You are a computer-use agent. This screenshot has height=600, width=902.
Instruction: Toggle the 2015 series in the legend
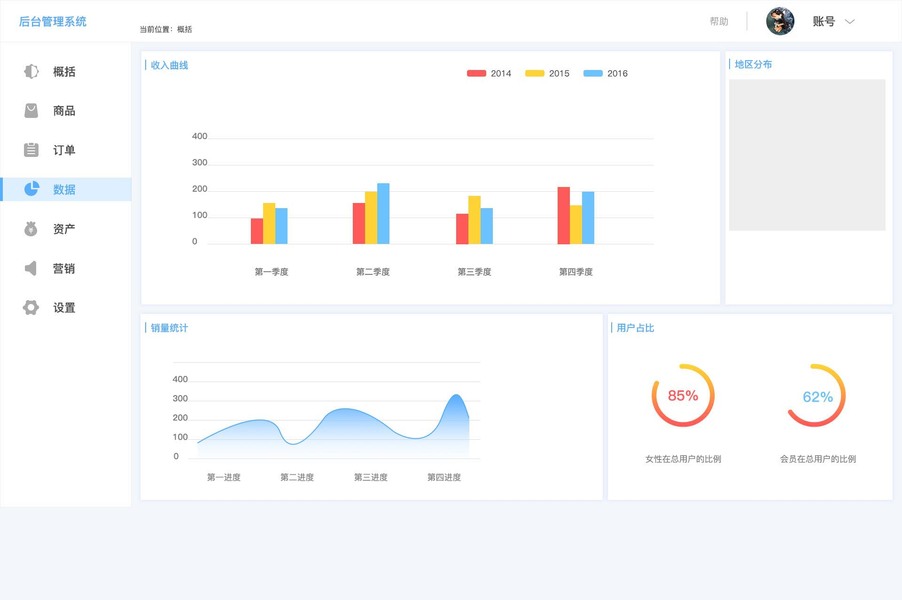[547, 73]
